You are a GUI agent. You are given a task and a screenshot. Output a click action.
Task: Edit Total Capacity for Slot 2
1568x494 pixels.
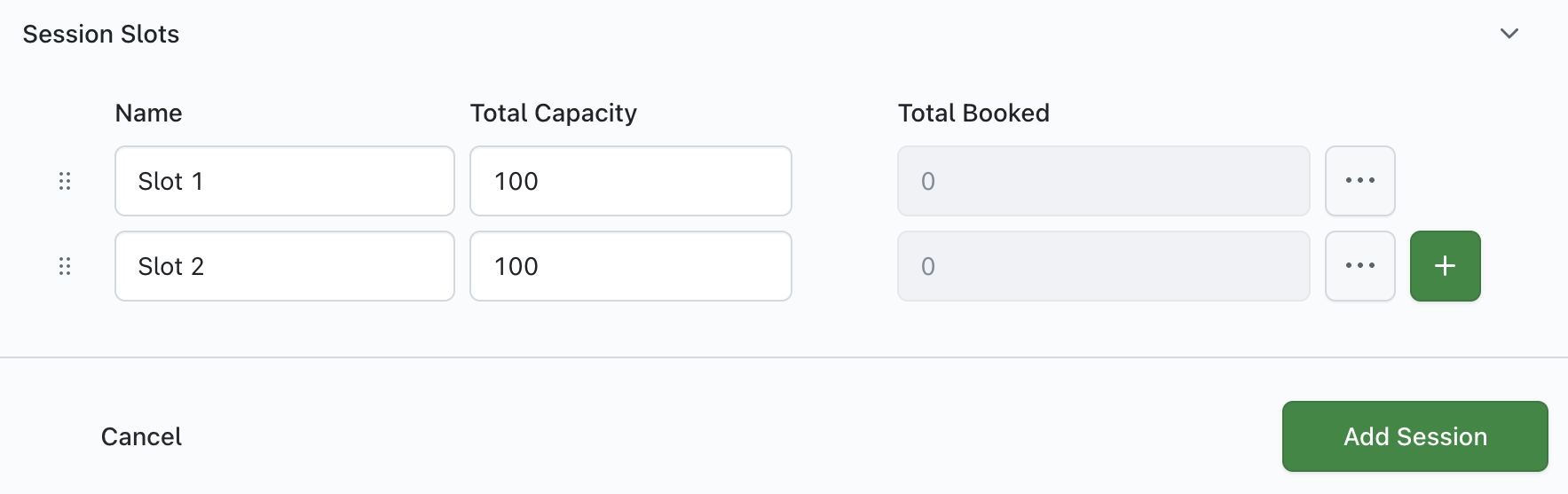coord(630,266)
